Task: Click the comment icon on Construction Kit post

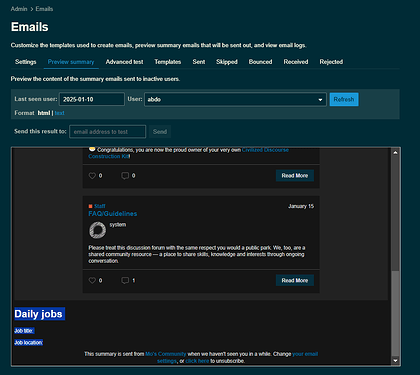Action: click(x=125, y=176)
